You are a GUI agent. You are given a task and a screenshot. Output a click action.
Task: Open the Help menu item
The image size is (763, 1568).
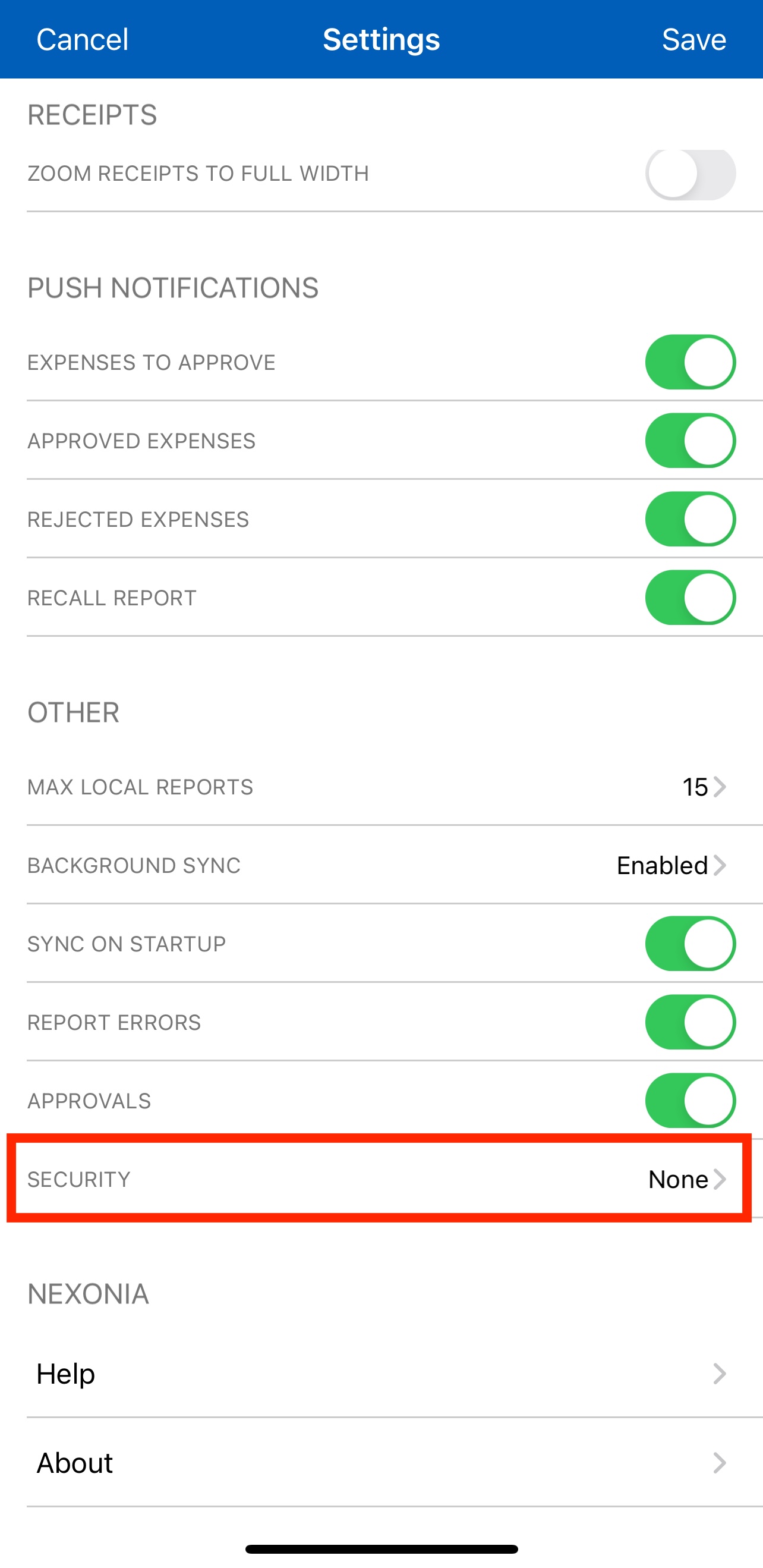click(66, 1374)
